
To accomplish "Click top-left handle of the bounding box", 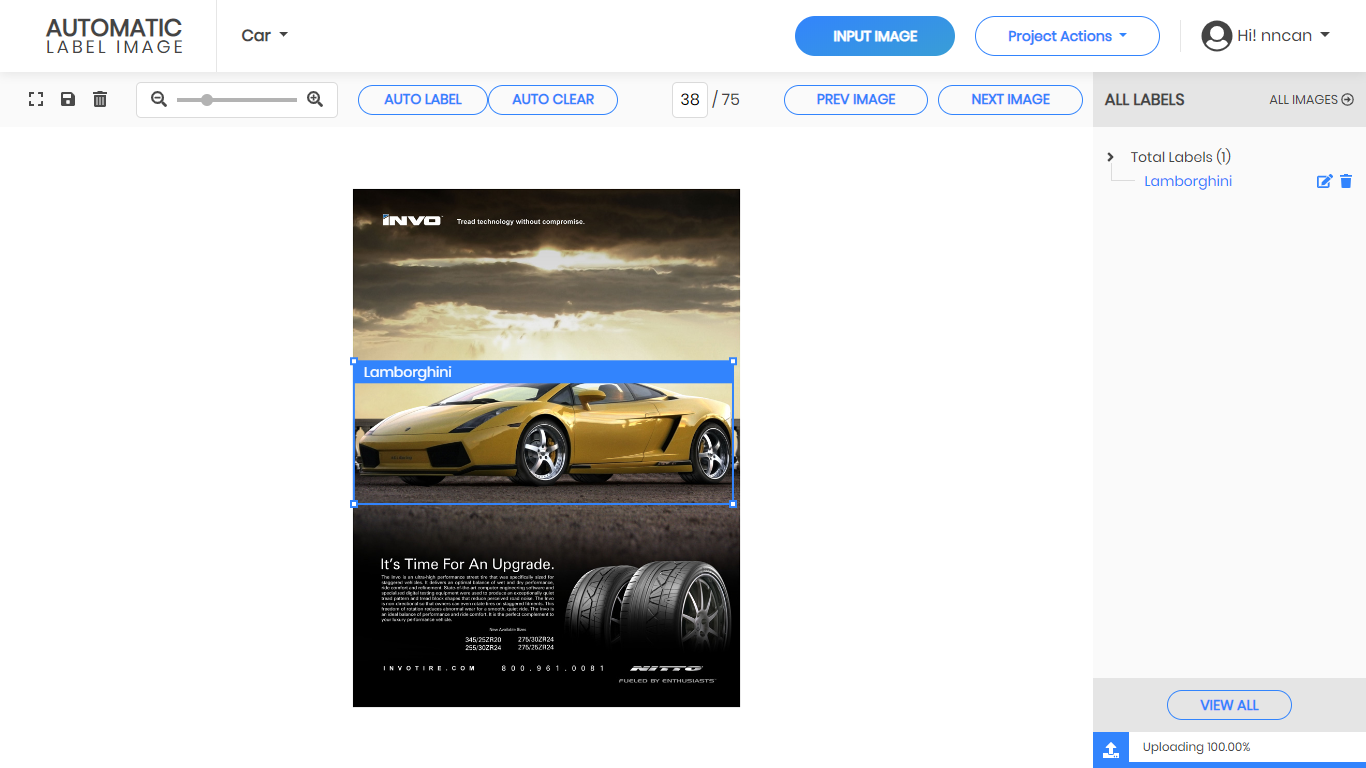I will tap(354, 361).
